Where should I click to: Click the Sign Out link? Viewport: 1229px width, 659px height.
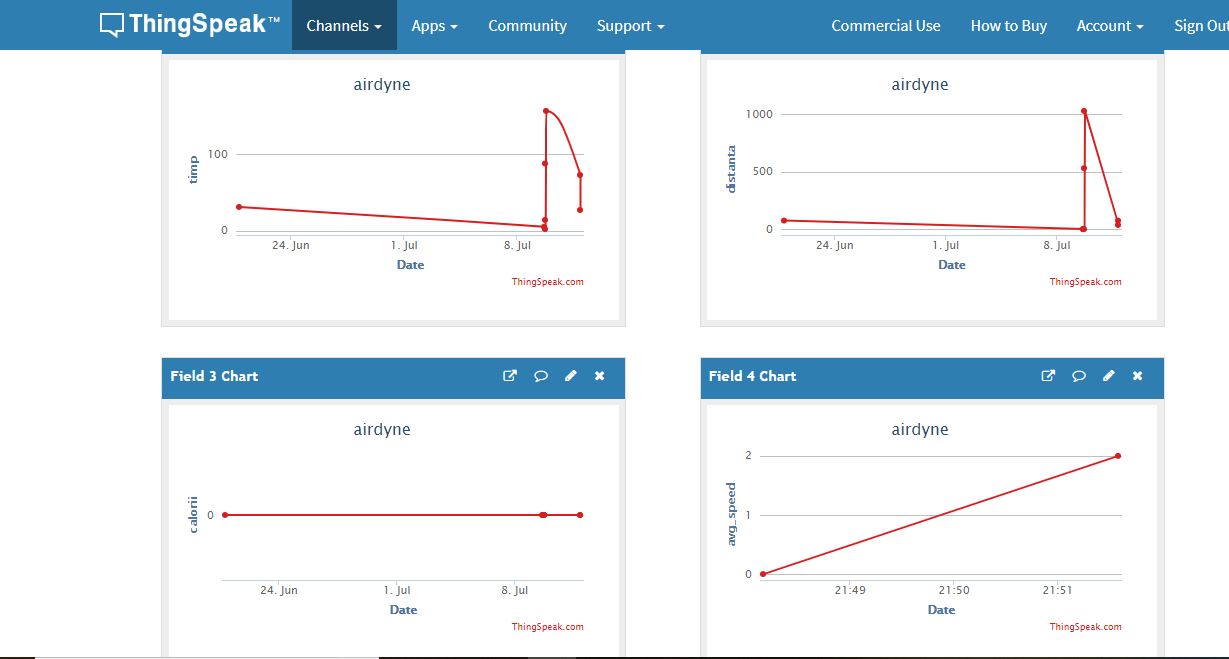tap(1201, 26)
